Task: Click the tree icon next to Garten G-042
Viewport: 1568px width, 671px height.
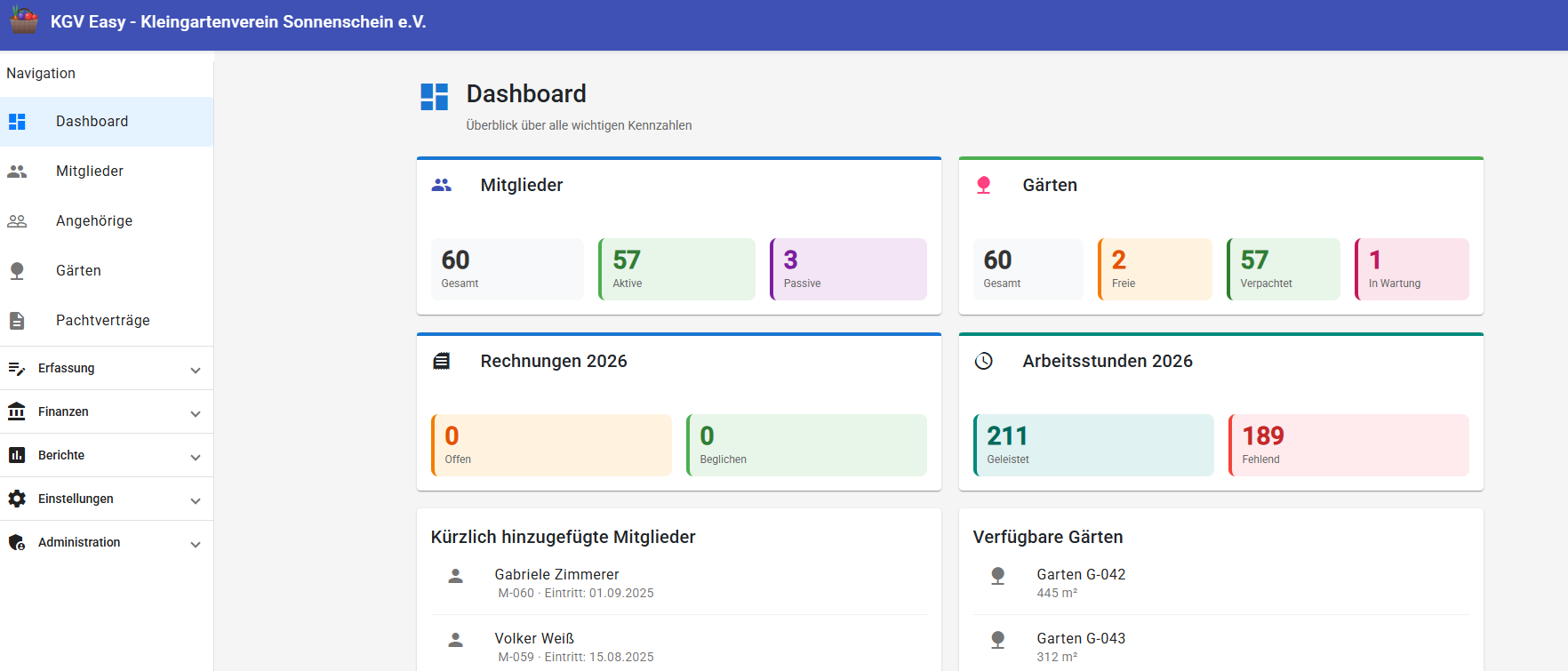Action: [x=998, y=576]
